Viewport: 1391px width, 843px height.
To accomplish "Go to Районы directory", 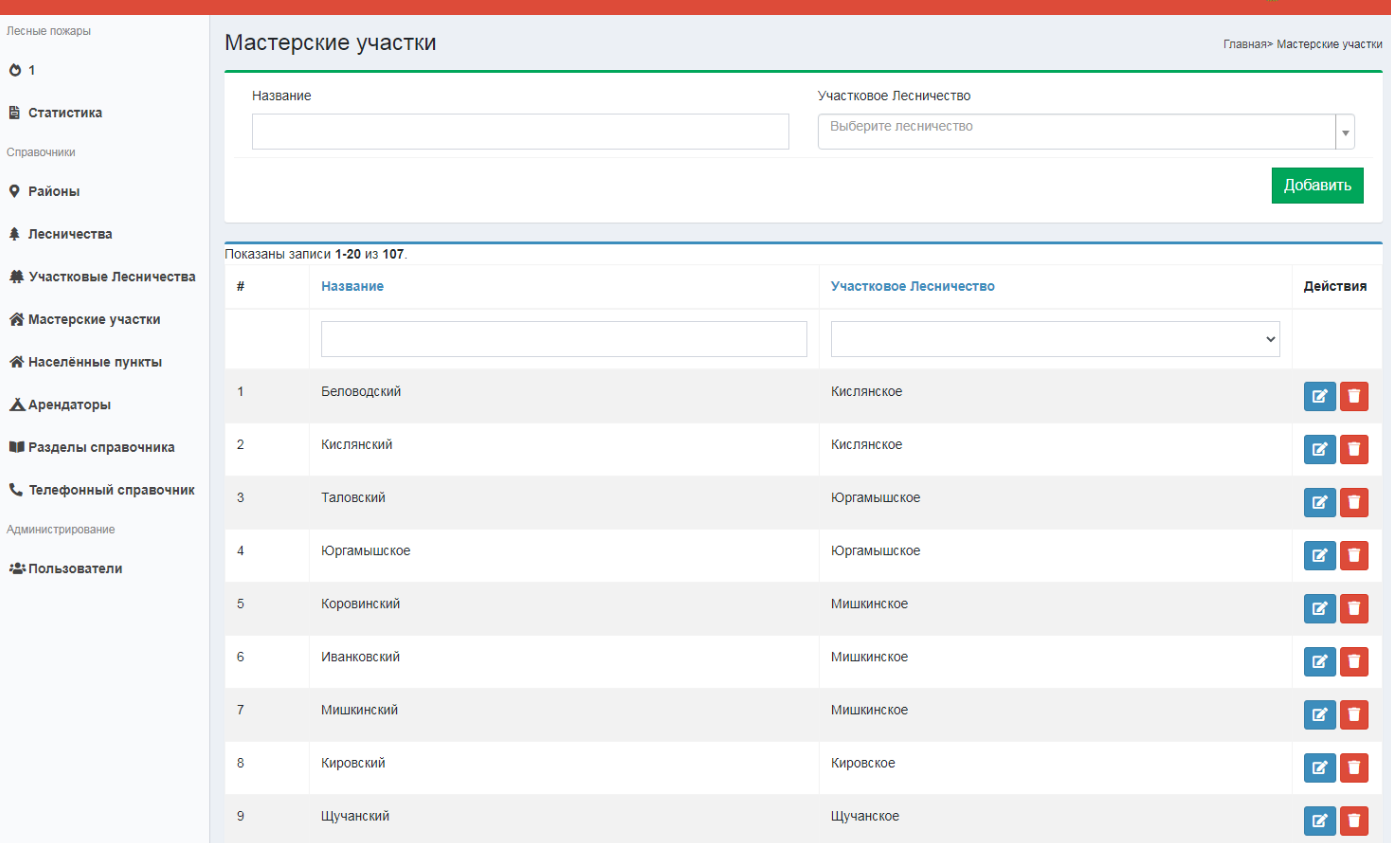I will [53, 191].
